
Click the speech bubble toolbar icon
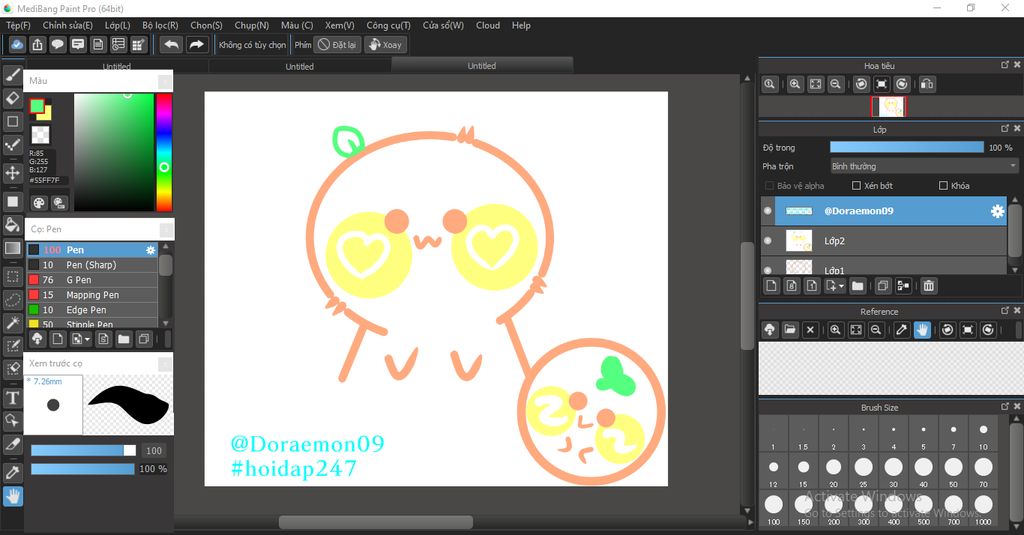point(57,44)
